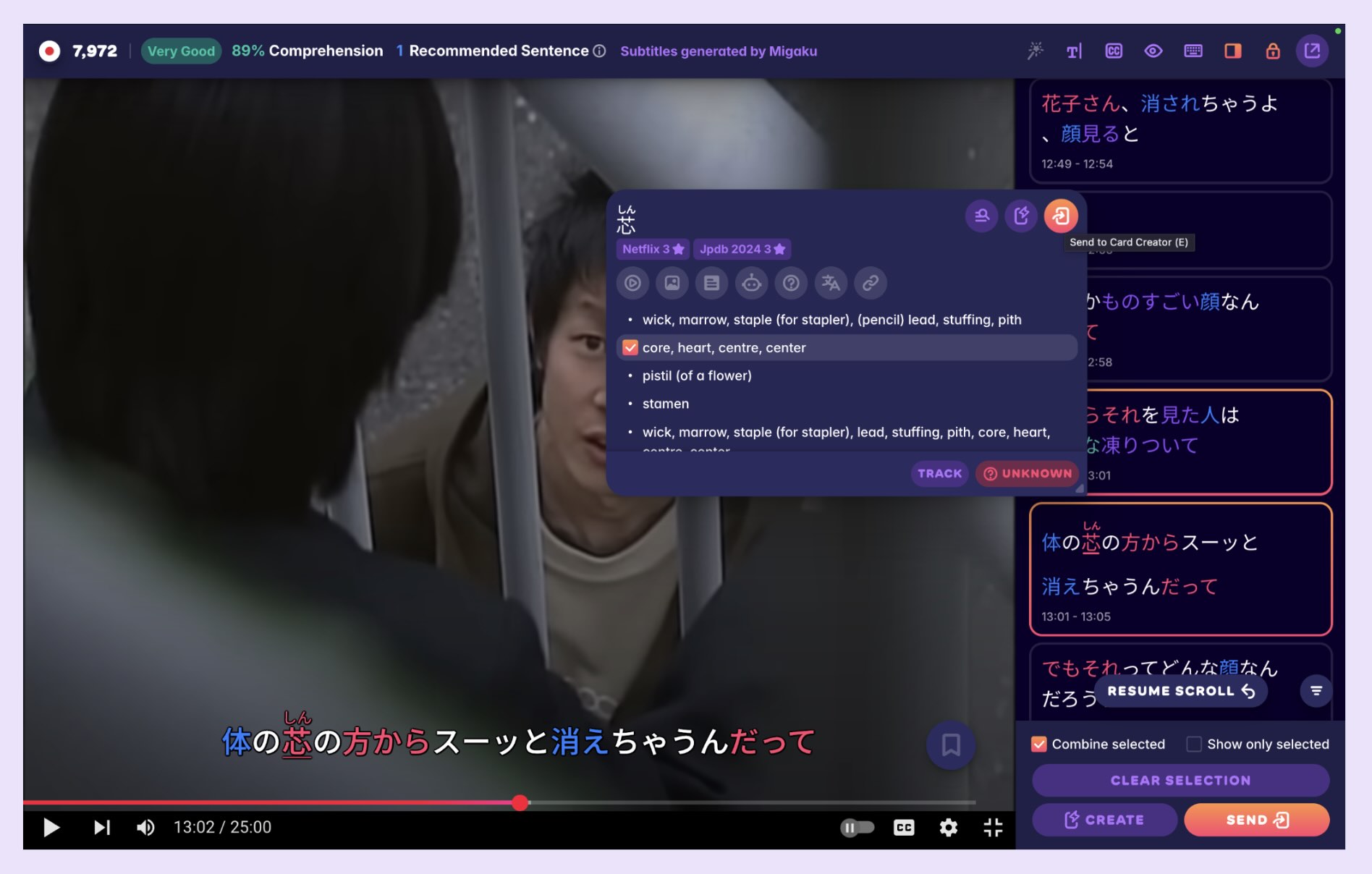Click the 89% Comprehension label
Image resolution: width=1372 pixels, height=874 pixels.
[x=308, y=51]
